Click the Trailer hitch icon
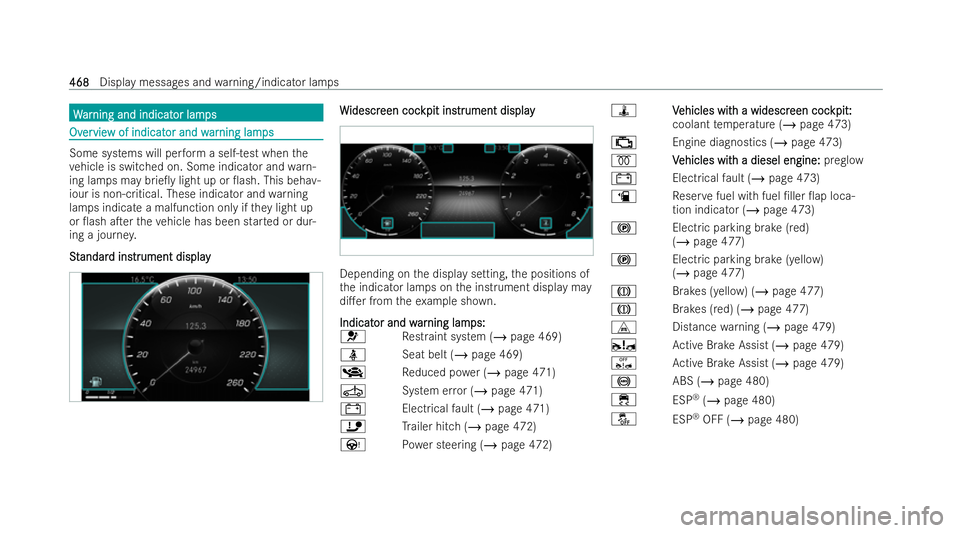The height and width of the screenshot is (533, 960). tap(353, 426)
